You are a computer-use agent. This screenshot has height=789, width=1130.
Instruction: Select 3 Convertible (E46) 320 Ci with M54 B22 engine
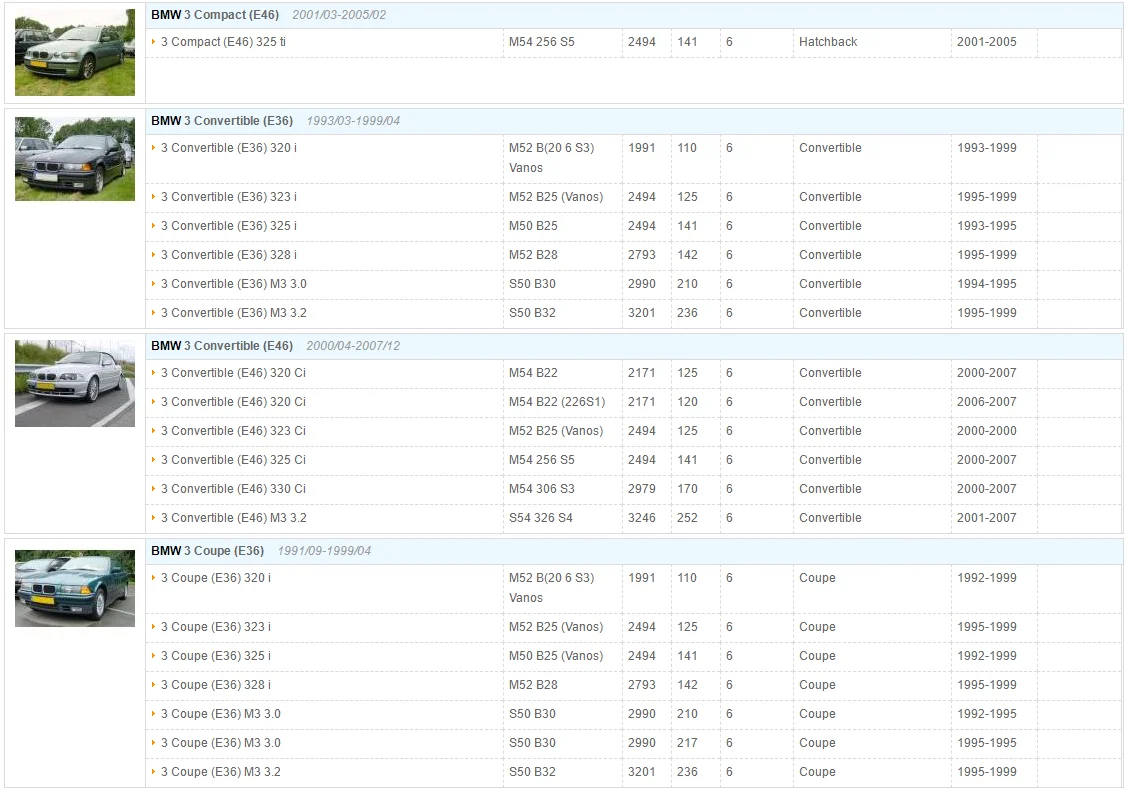point(233,373)
